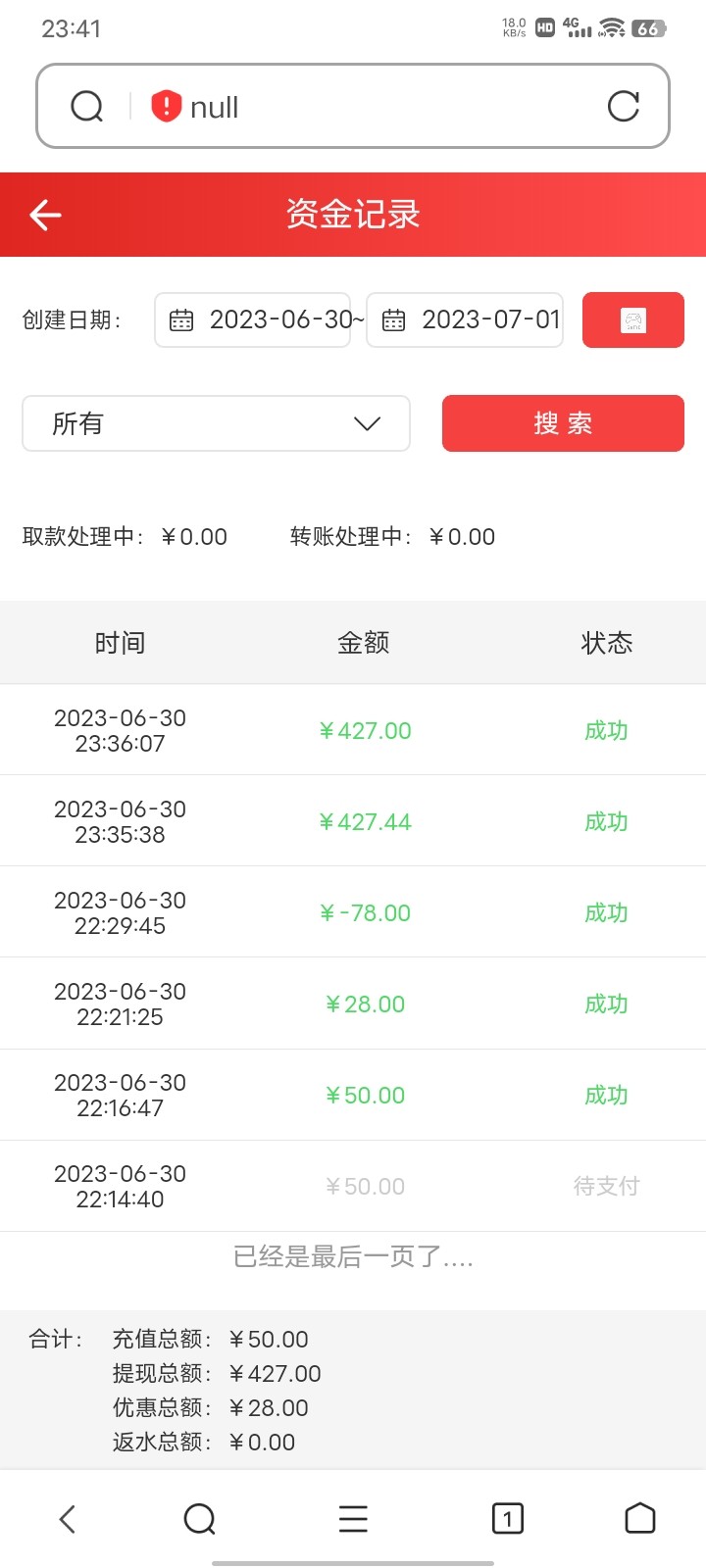Click the calendar icon beside 2023-06-30

tap(181, 320)
